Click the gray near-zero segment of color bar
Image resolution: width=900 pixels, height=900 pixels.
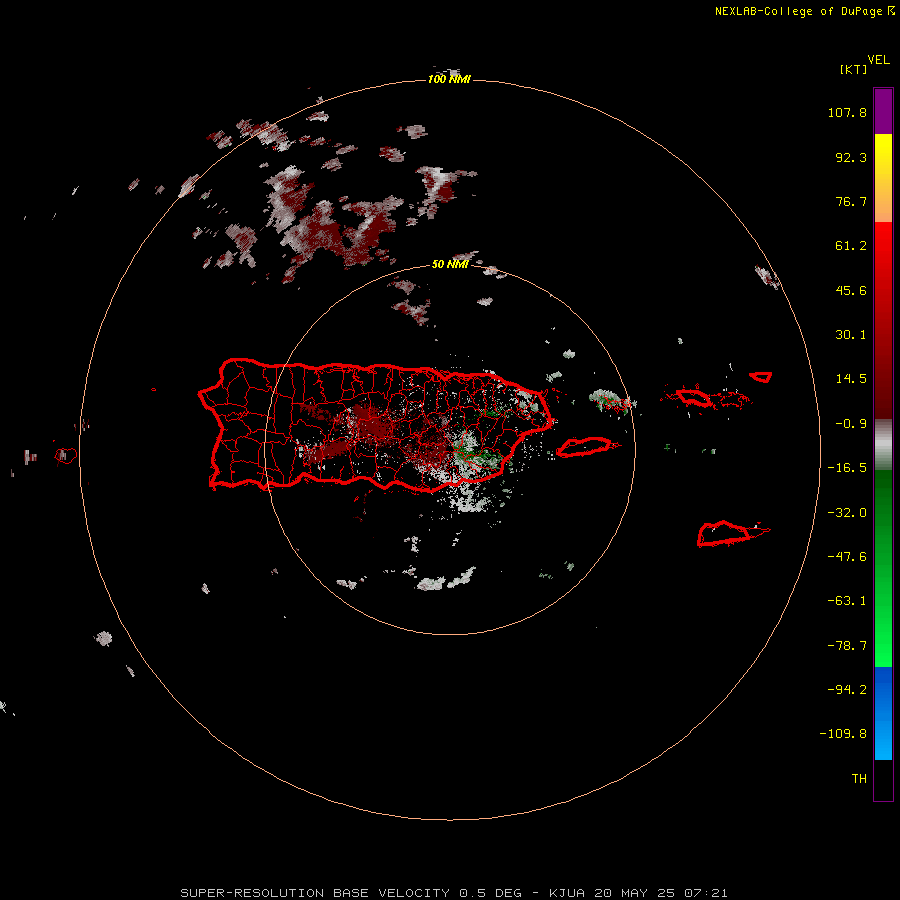coord(883,444)
